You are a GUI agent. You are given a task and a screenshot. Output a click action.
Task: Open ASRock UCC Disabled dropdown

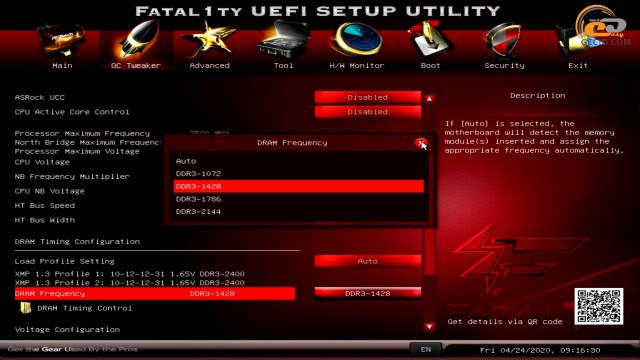pos(368,97)
